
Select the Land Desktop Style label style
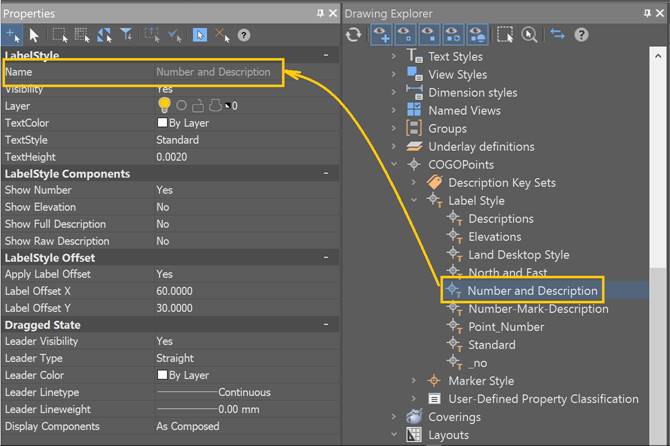[518, 255]
